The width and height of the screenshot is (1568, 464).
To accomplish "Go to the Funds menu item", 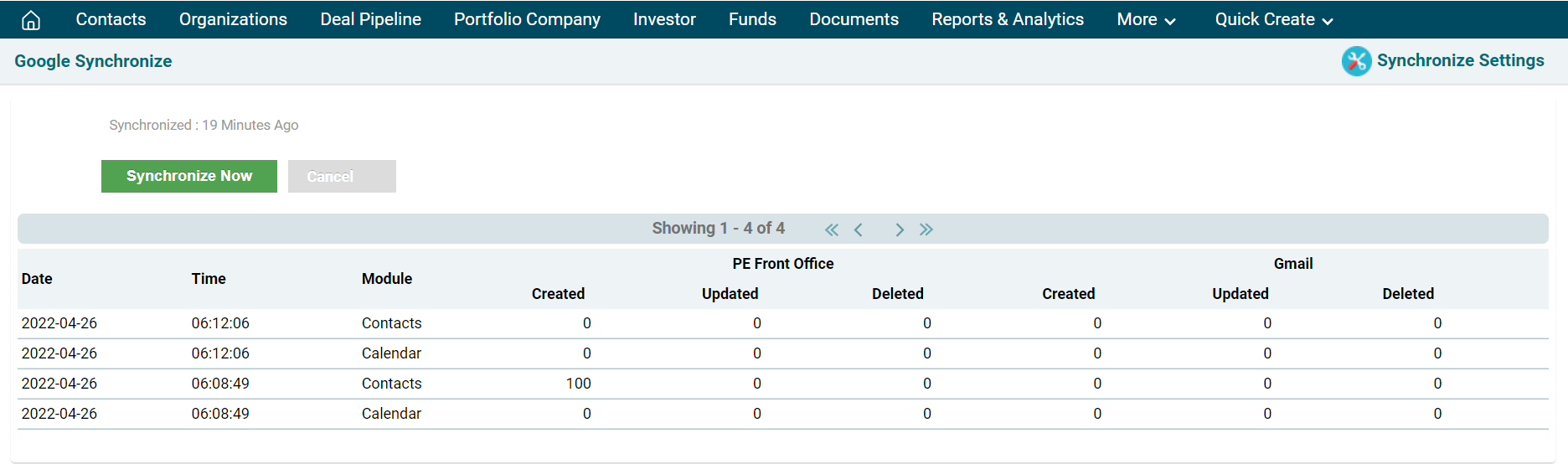I will point(752,20).
